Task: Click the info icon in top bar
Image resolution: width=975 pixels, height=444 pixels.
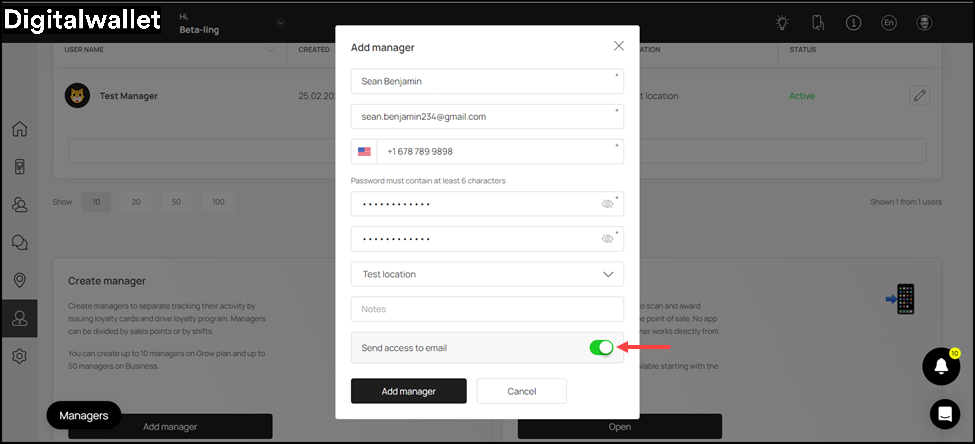Action: coord(853,23)
